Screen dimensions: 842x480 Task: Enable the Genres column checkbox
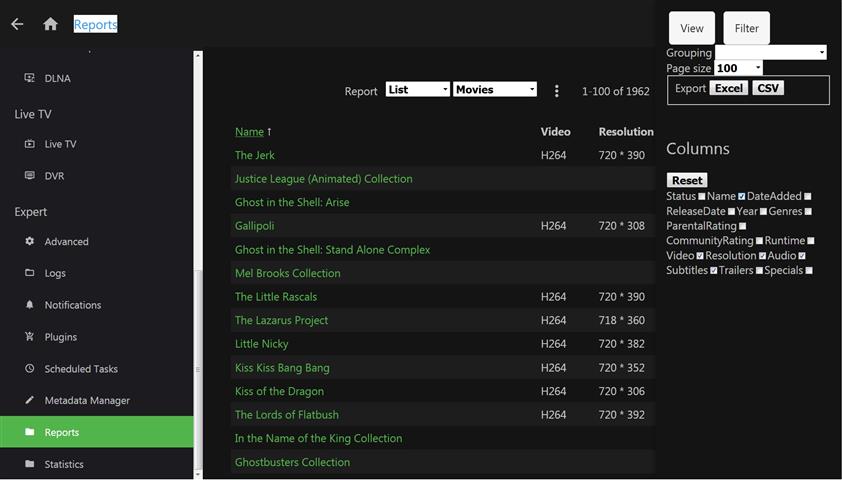[808, 212]
